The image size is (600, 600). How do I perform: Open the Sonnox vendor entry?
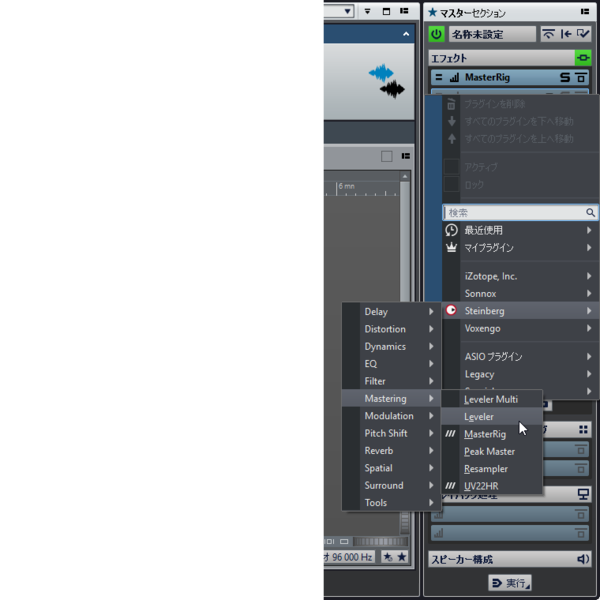(x=520, y=293)
